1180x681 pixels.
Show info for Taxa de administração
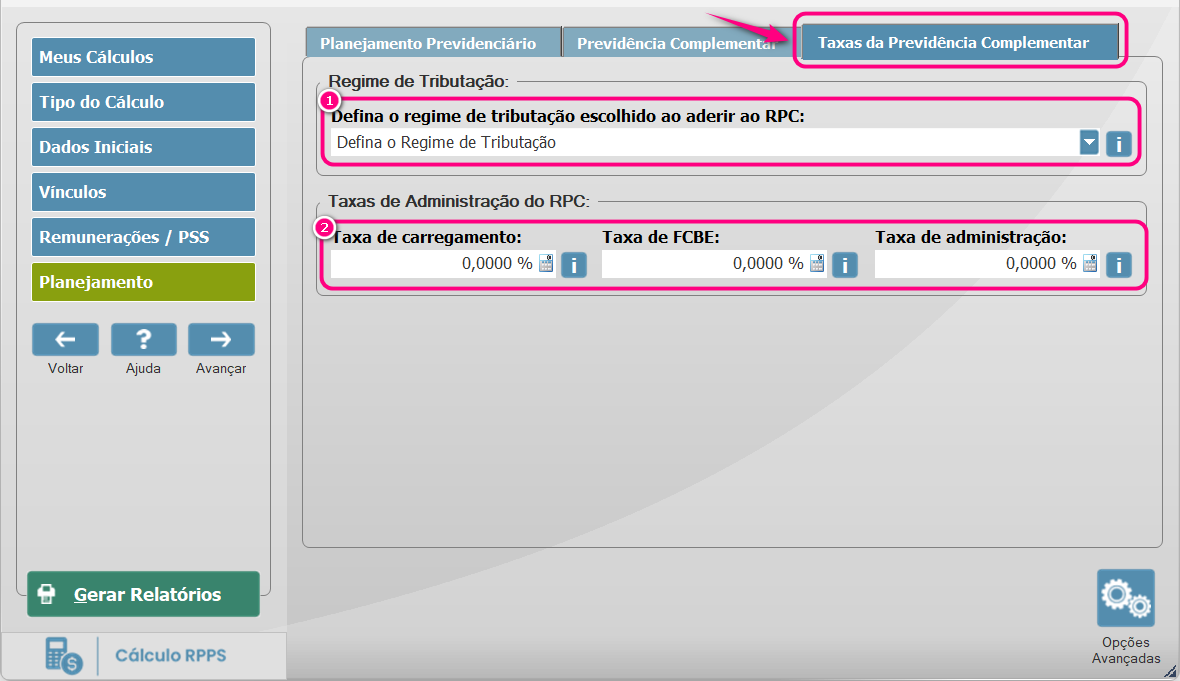click(1118, 265)
